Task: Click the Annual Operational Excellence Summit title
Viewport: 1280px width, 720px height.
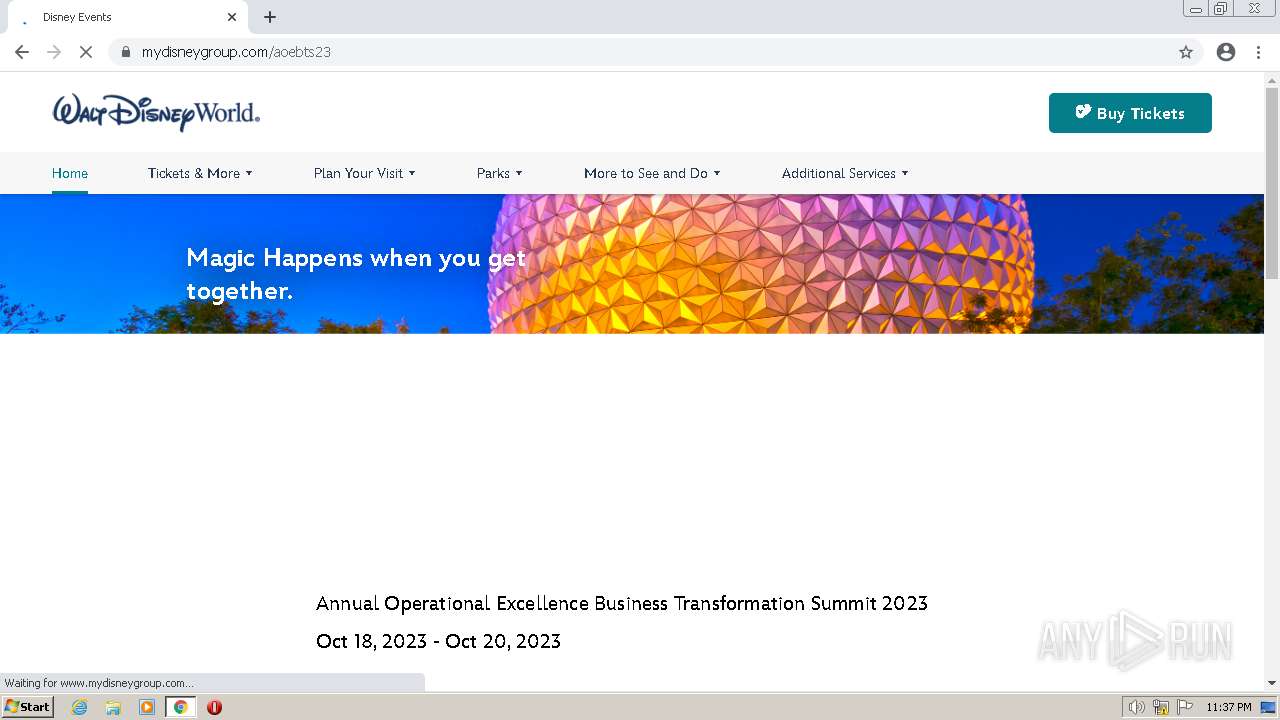Action: [622, 603]
